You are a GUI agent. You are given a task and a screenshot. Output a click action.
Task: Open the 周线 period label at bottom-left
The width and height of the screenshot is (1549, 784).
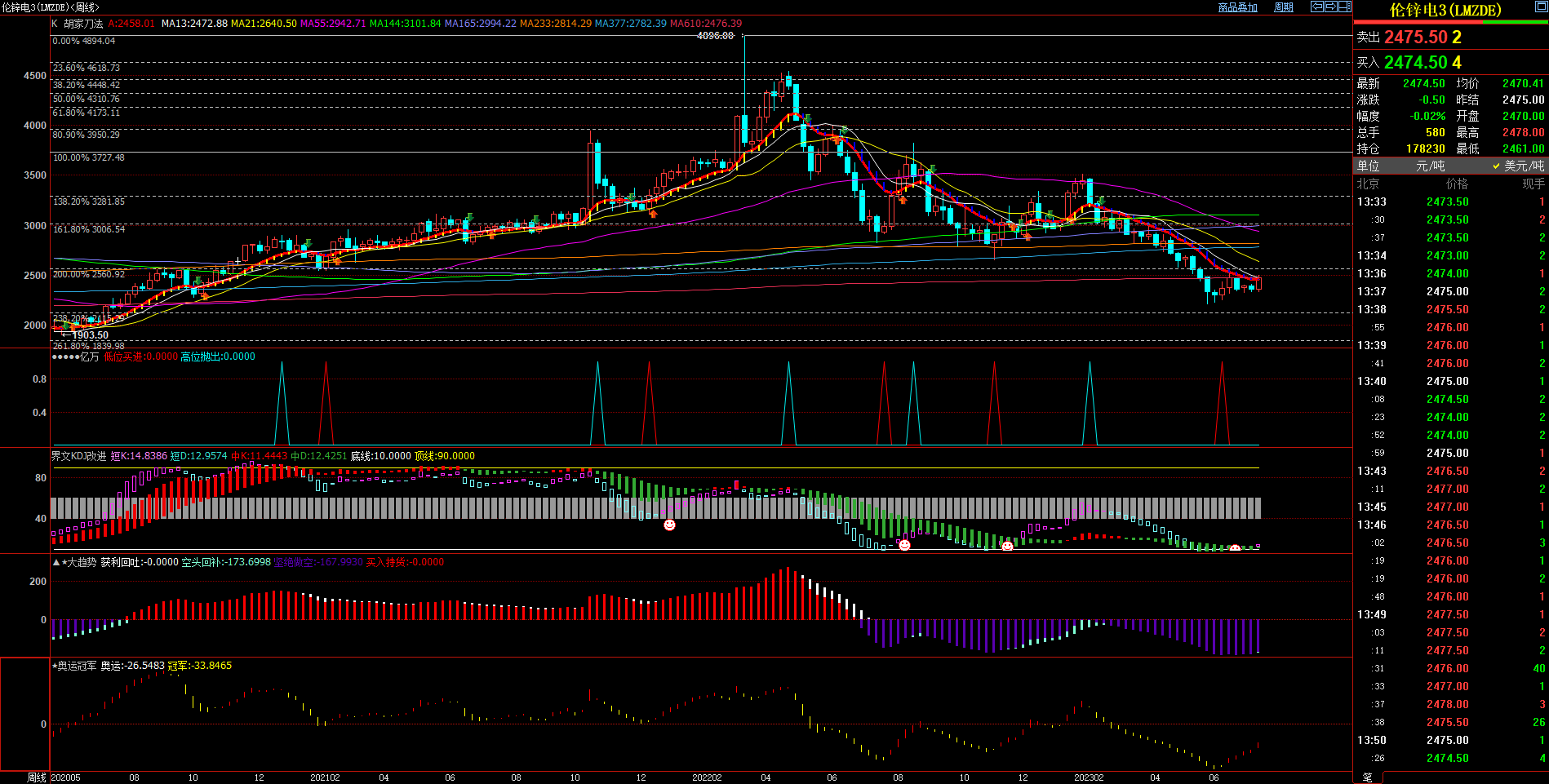37,777
